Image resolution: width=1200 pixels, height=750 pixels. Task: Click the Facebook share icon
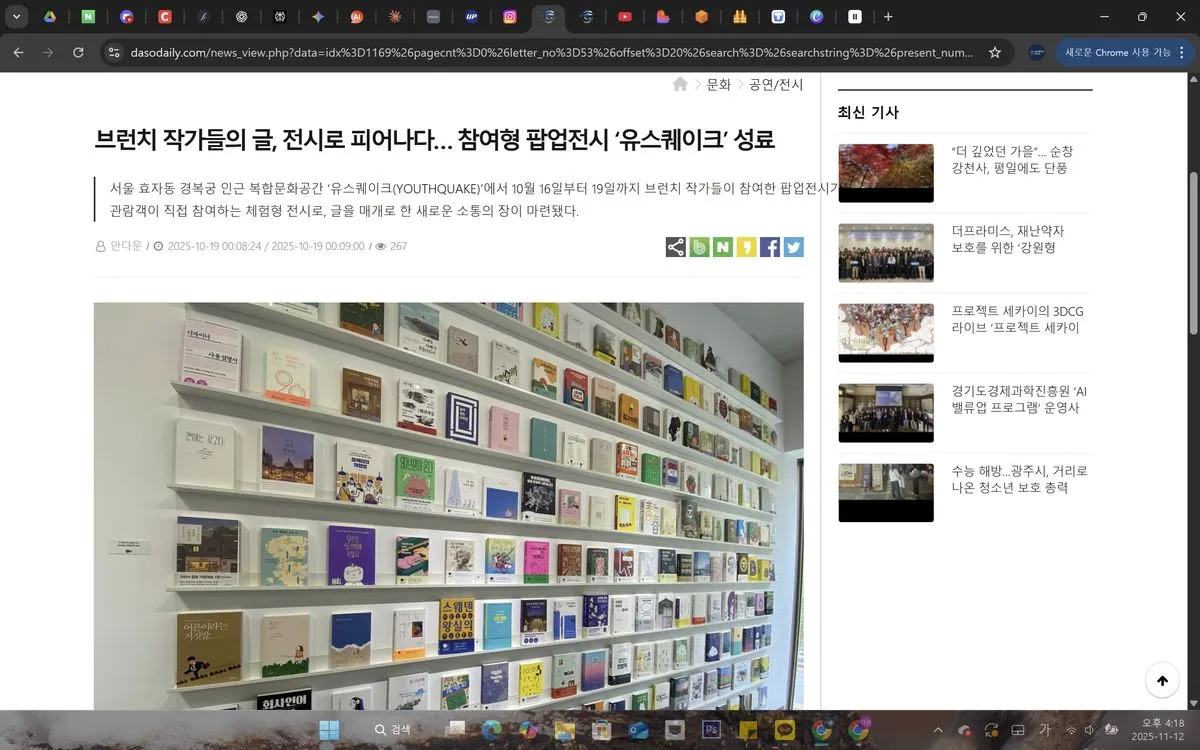(x=769, y=247)
